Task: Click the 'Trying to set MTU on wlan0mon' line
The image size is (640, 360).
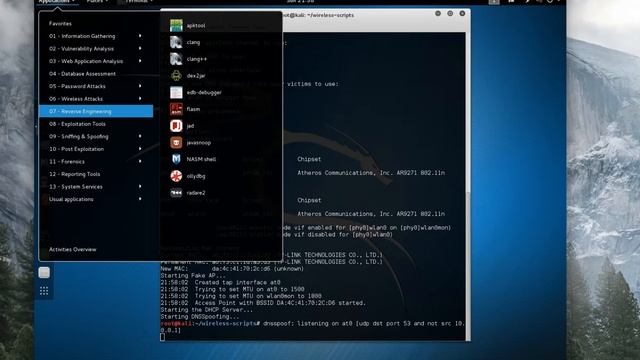Action: pos(241,296)
